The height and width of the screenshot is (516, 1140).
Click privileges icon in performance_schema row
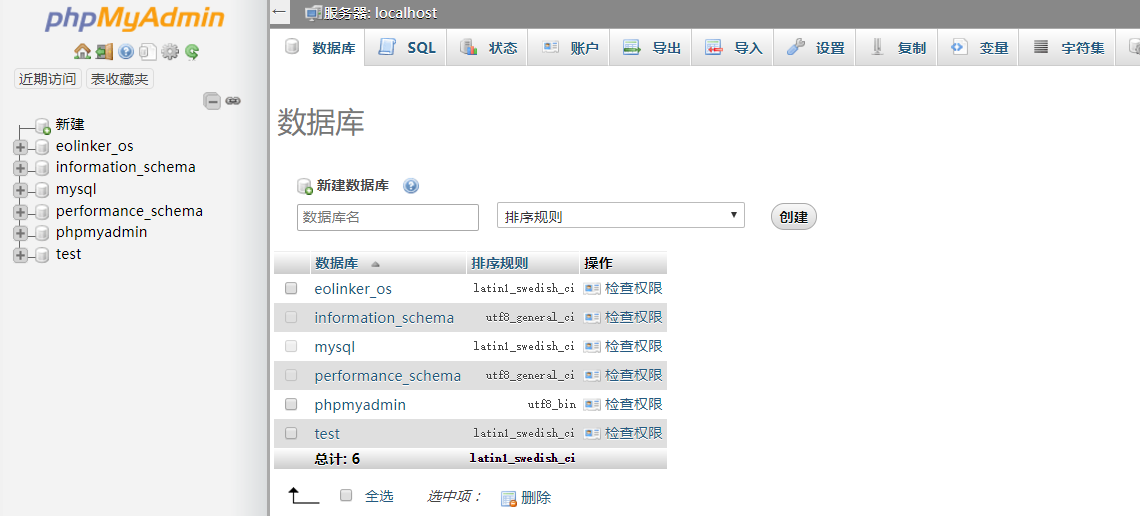click(592, 375)
